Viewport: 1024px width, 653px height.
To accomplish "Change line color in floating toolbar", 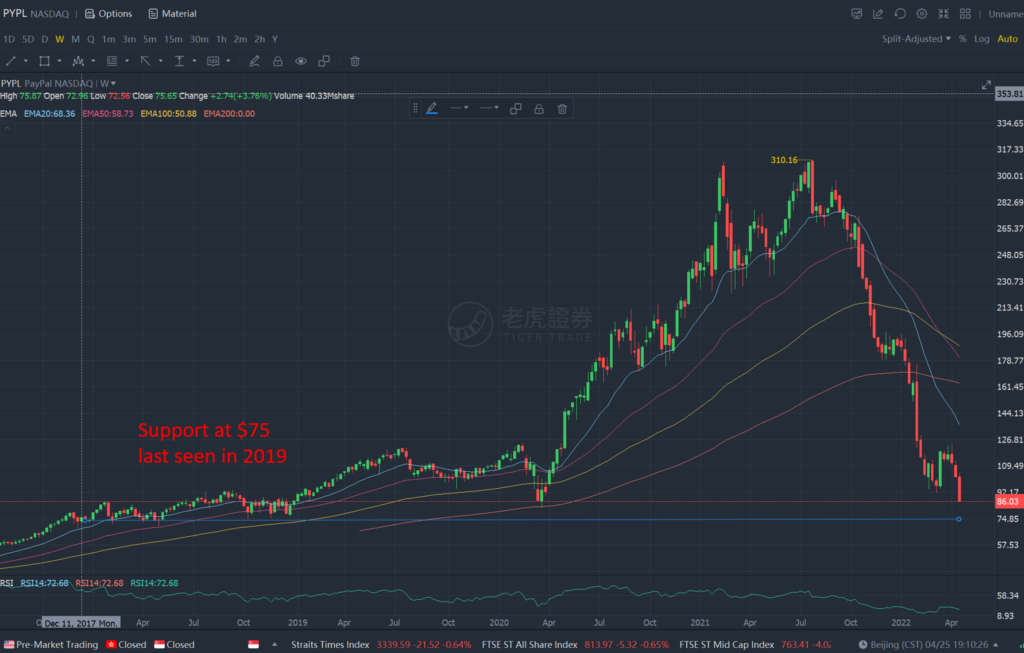I will [432, 108].
